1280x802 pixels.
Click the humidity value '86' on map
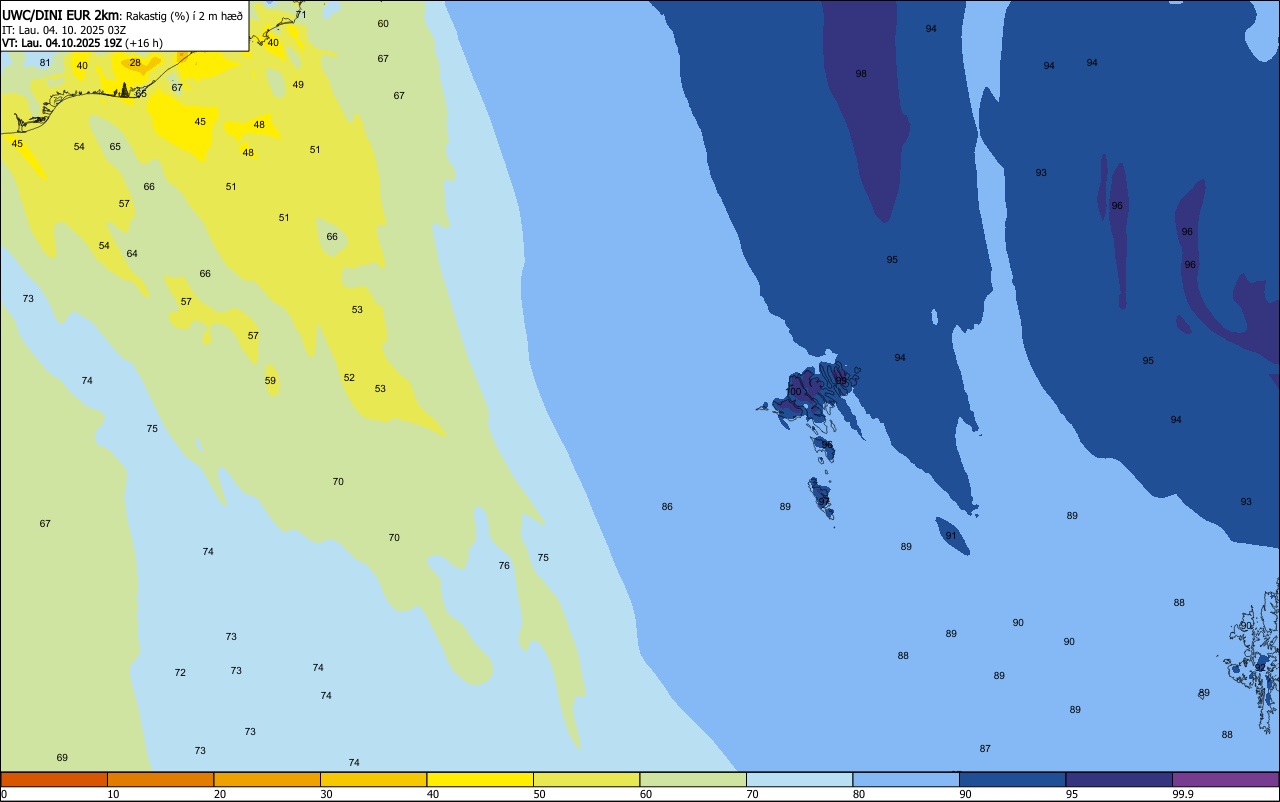click(667, 507)
